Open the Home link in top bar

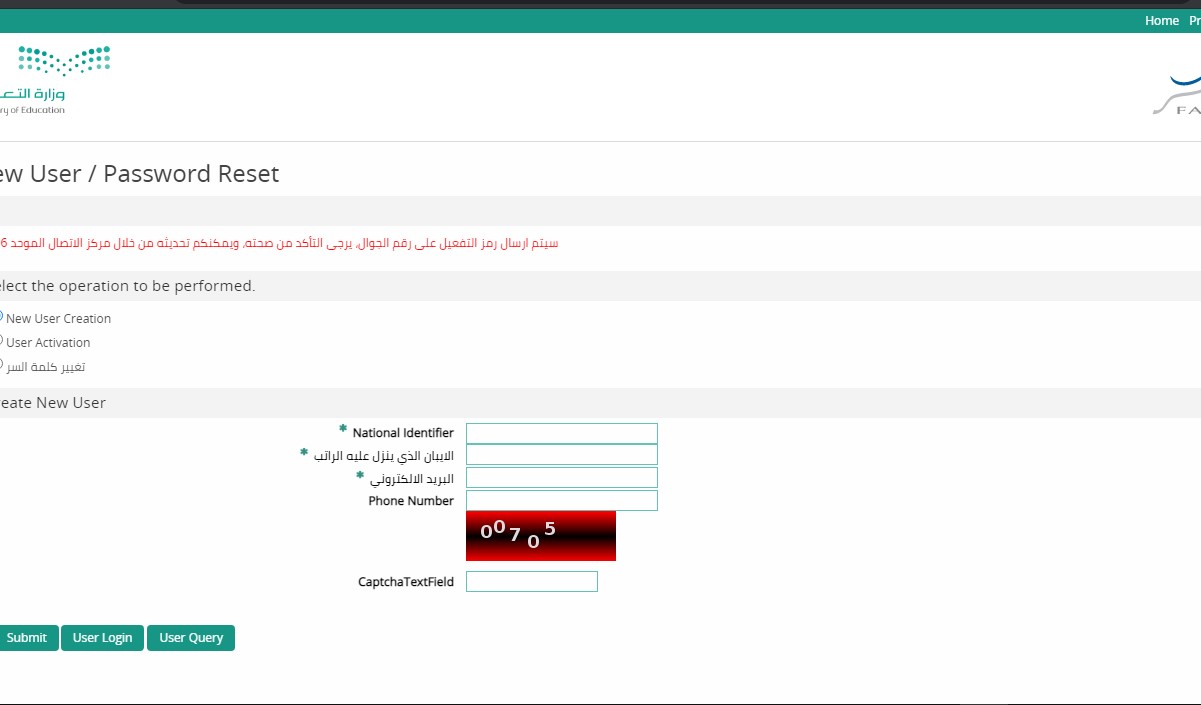[x=1162, y=21]
